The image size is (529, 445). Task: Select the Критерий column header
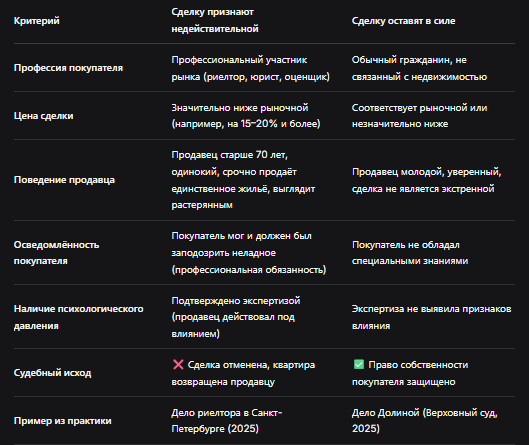(36, 21)
